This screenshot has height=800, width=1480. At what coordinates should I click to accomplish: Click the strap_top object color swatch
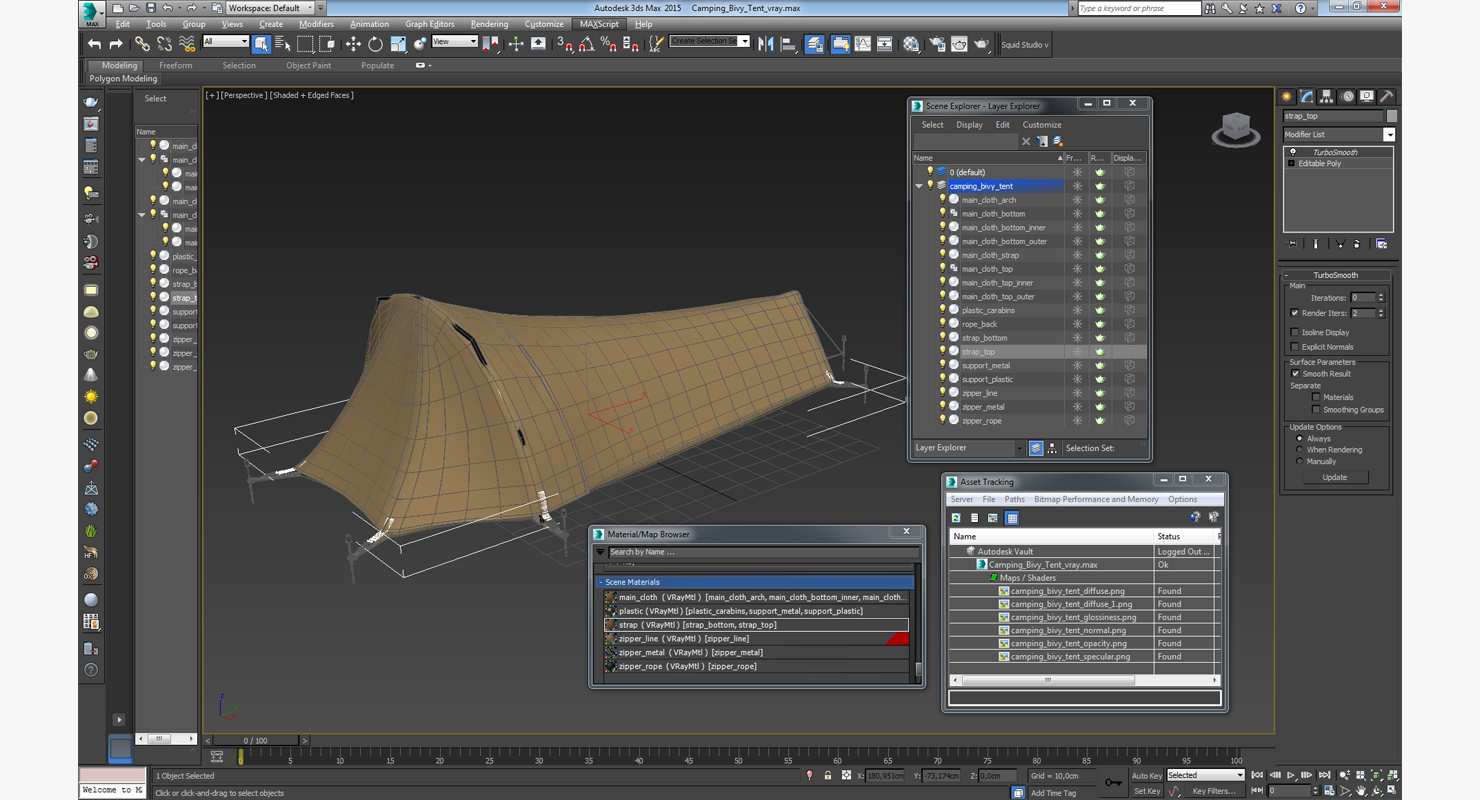coord(1392,116)
